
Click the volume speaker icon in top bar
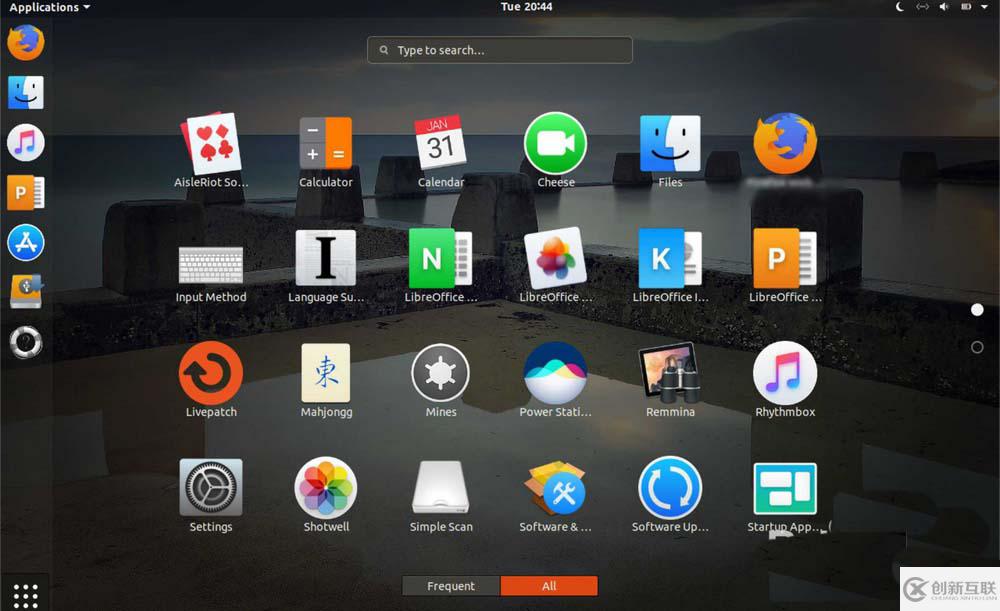tap(945, 7)
